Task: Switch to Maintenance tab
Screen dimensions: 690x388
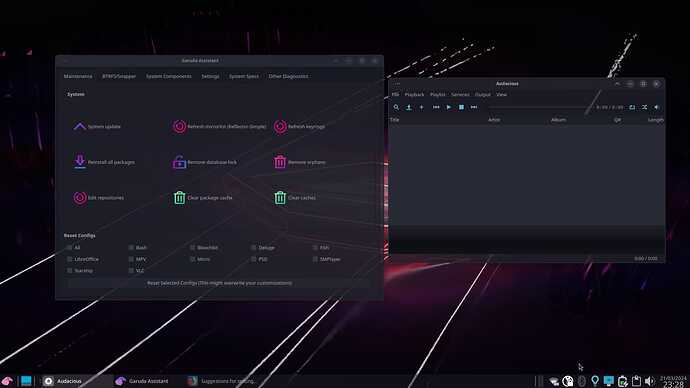Action: click(78, 76)
